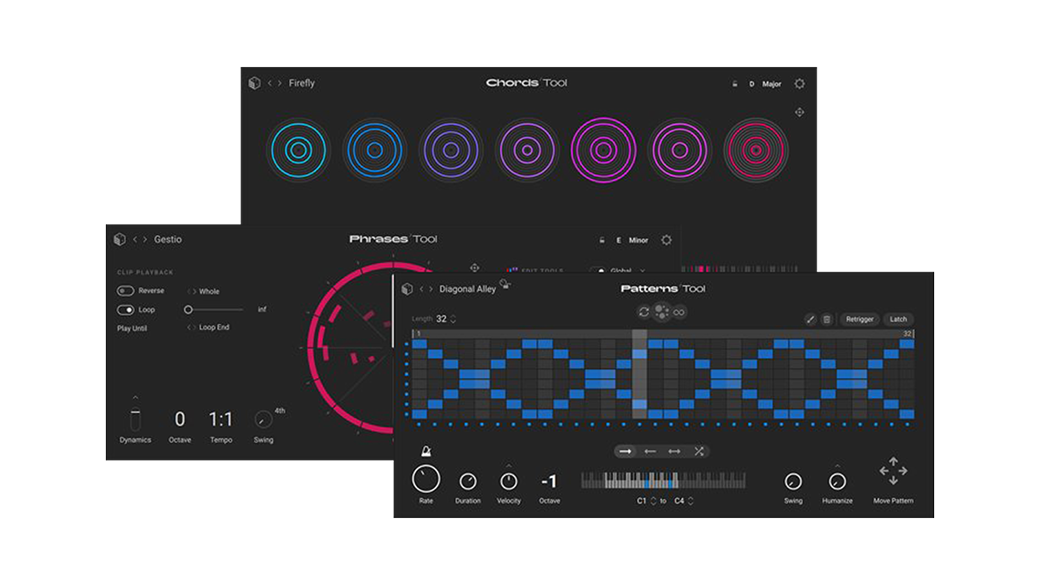Click the Tempo value 1:1
The width and height of the screenshot is (1040, 585).
pos(221,419)
